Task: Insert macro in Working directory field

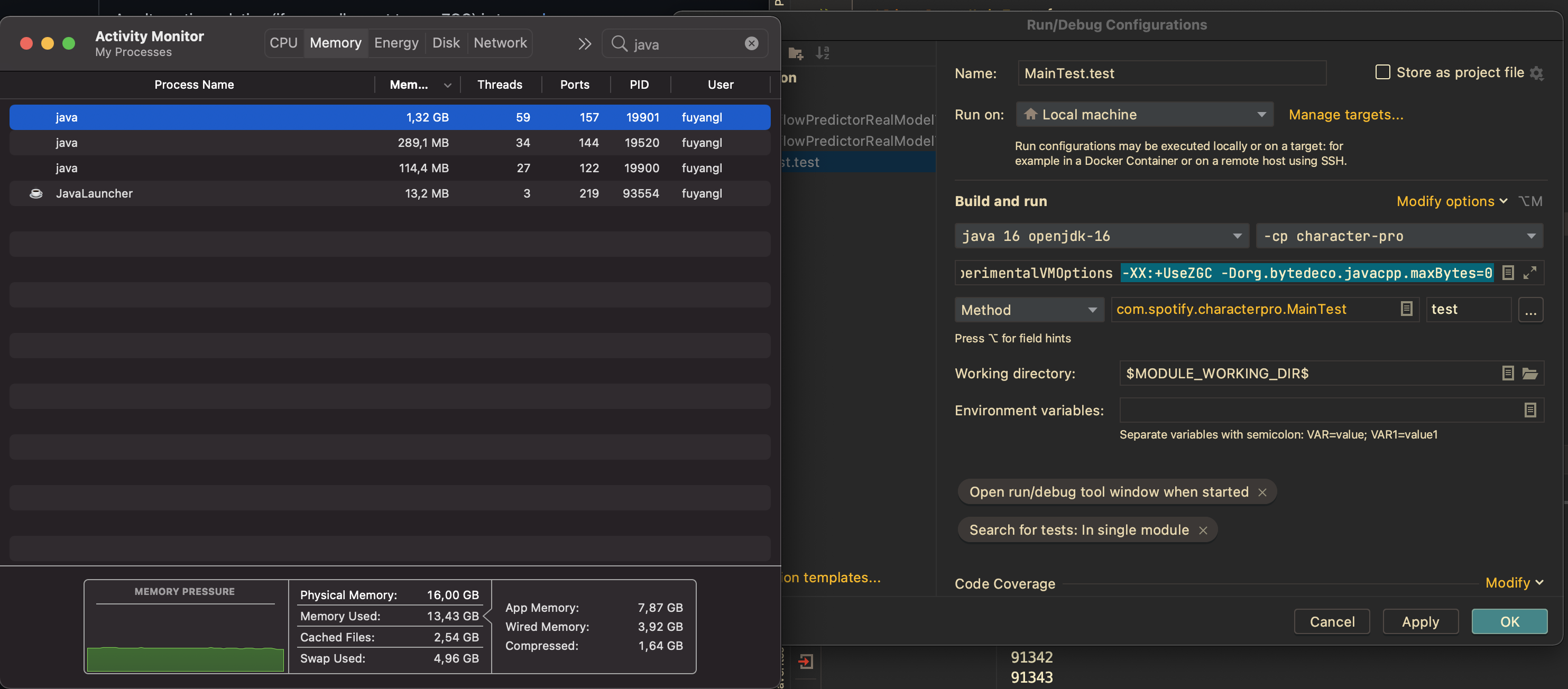Action: click(x=1508, y=374)
